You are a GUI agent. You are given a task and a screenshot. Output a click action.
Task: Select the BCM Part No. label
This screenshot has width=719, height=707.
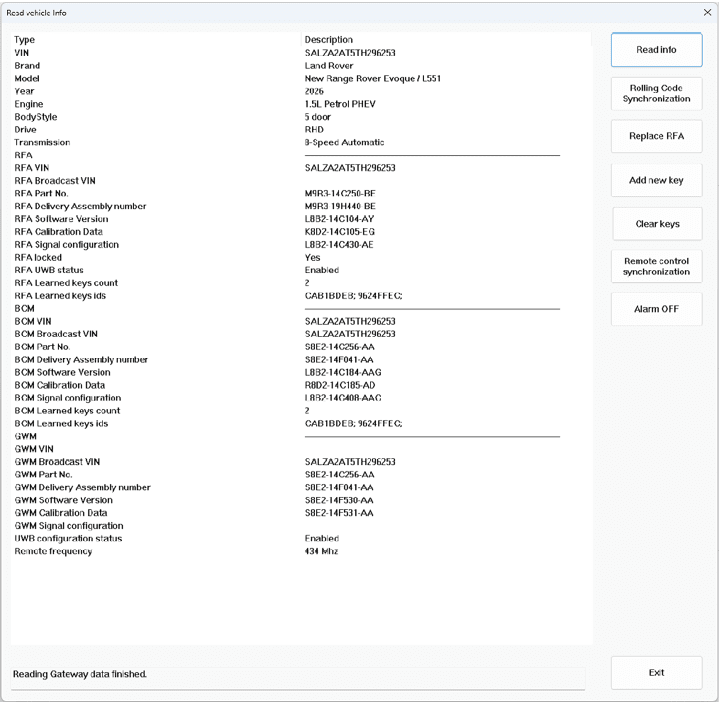[x=42, y=347]
